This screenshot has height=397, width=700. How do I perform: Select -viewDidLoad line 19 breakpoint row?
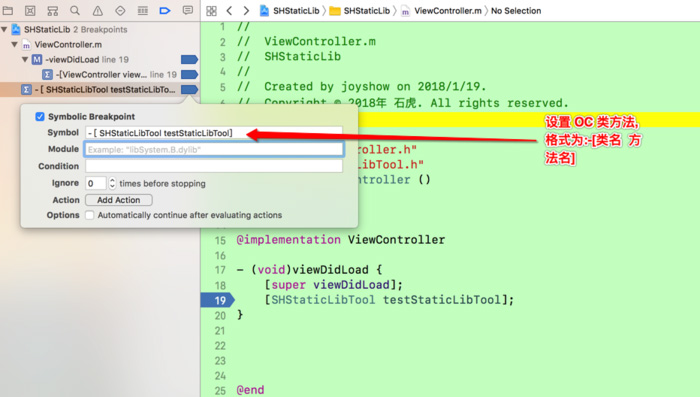100,59
